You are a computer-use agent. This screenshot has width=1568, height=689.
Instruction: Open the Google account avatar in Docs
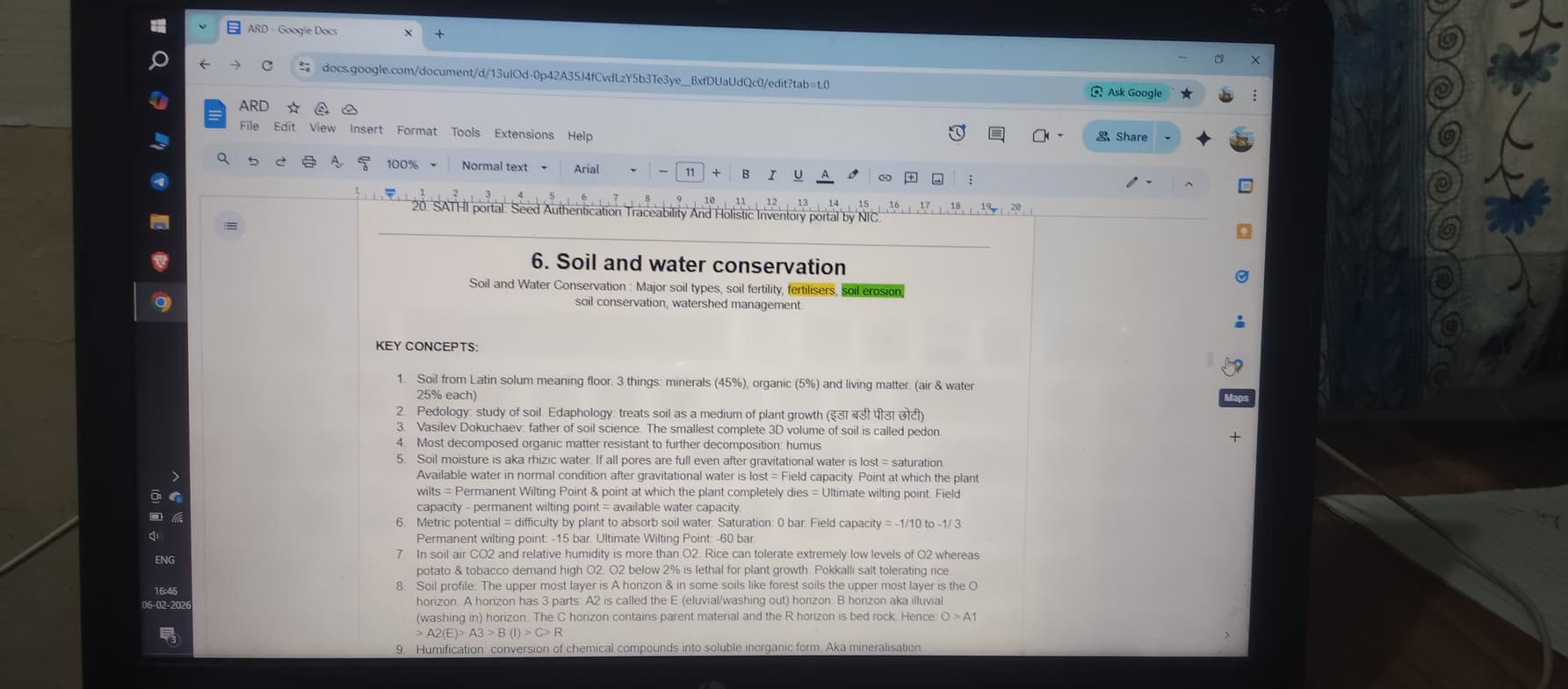click(1241, 139)
